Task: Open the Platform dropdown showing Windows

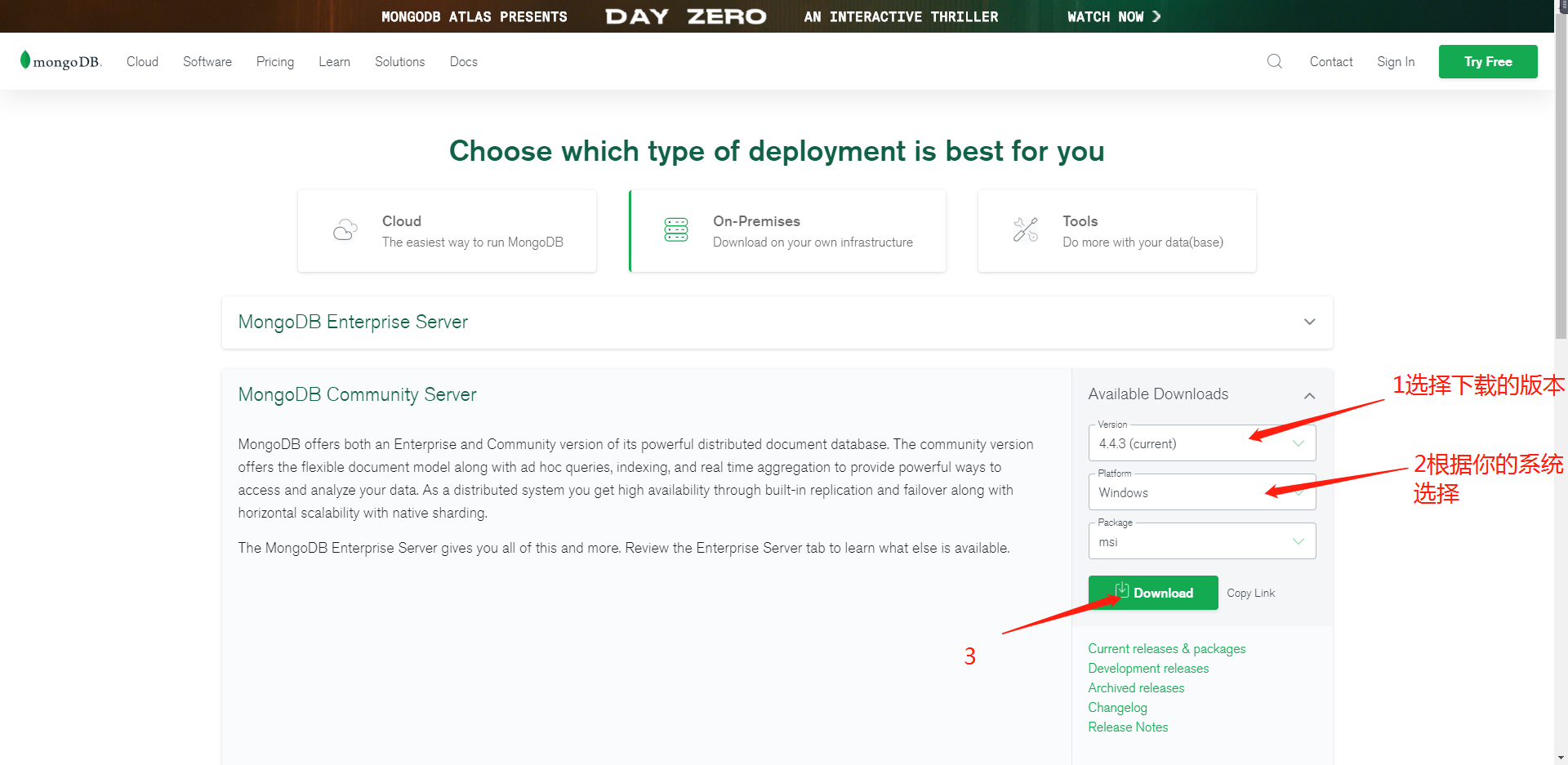Action: click(1202, 492)
